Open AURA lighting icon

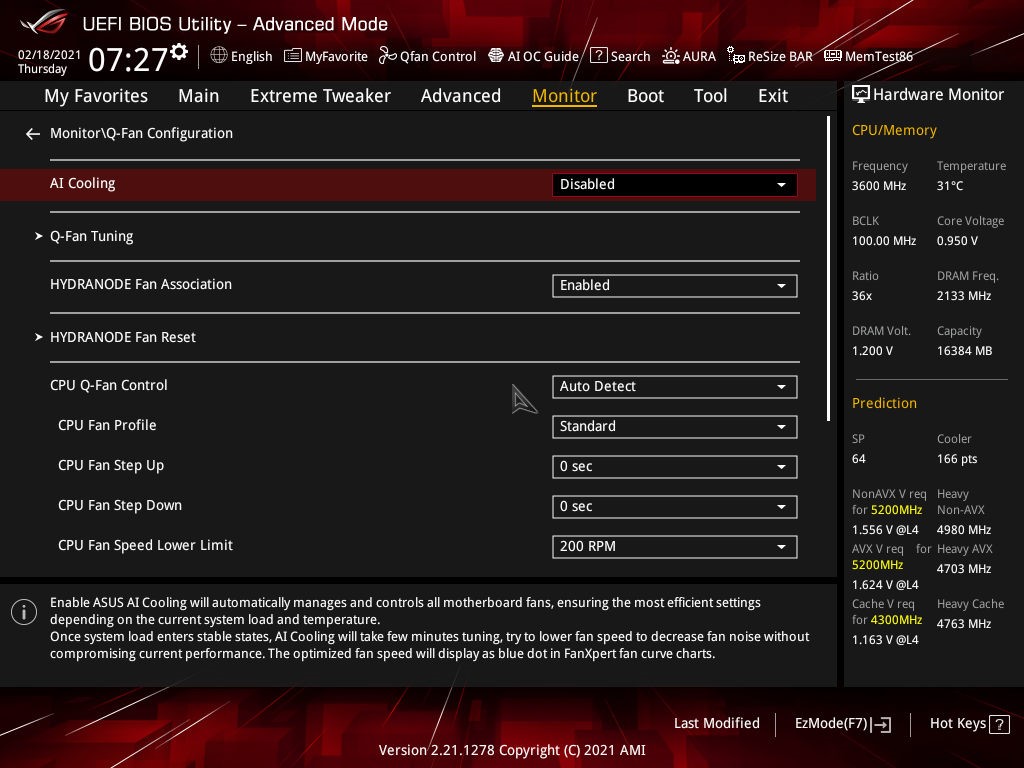pyautogui.click(x=671, y=56)
